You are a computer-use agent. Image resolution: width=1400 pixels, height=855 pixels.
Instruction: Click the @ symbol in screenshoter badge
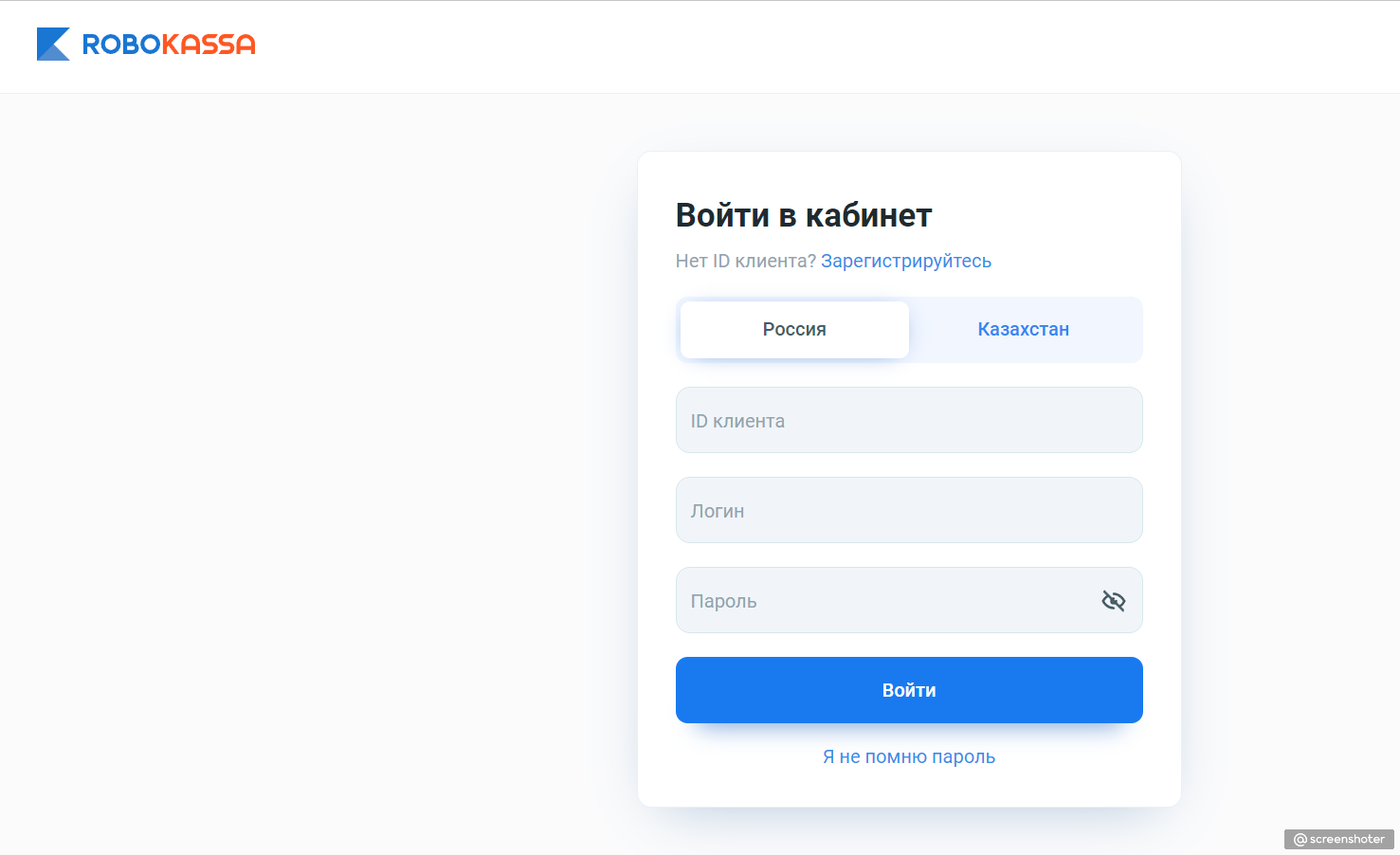point(1300,839)
